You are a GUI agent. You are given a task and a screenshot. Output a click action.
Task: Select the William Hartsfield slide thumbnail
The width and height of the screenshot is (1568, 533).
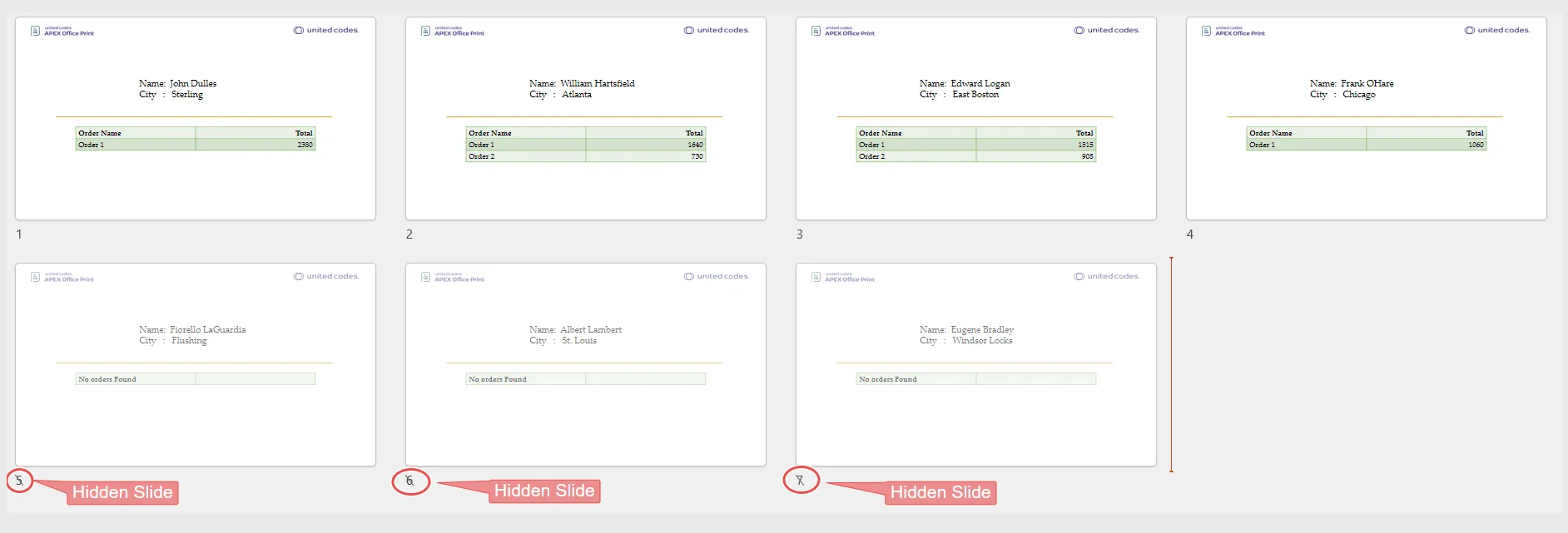(x=586, y=118)
